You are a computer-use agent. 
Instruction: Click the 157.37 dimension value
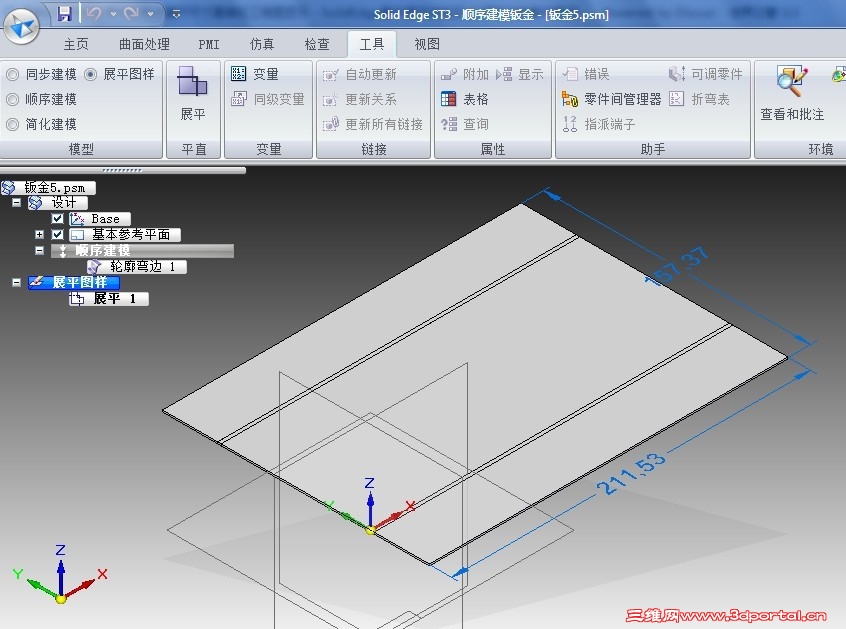point(678,265)
